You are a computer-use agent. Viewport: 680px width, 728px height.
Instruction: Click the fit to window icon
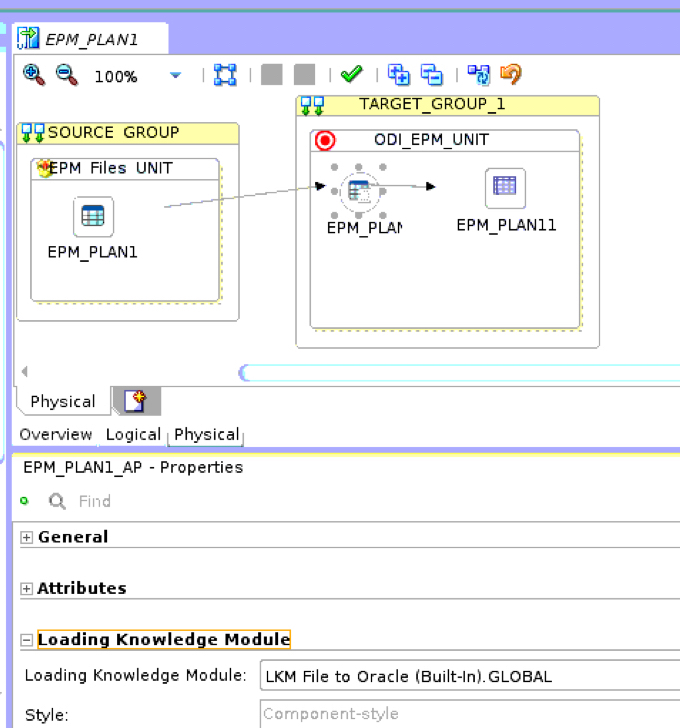tap(225, 75)
